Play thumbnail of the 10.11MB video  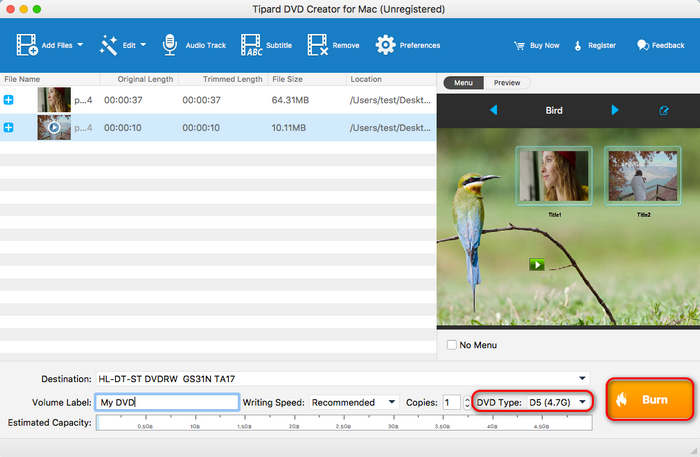(54, 128)
